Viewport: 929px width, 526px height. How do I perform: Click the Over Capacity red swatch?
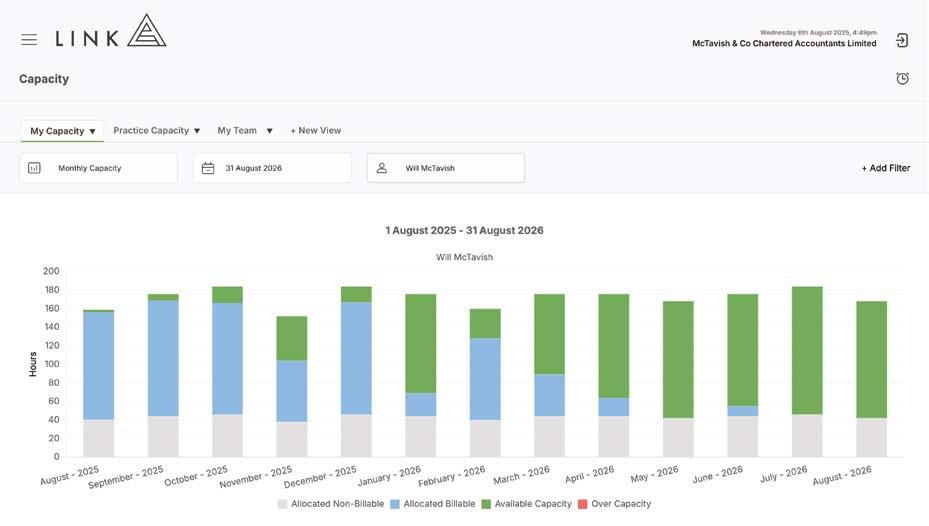(x=582, y=504)
